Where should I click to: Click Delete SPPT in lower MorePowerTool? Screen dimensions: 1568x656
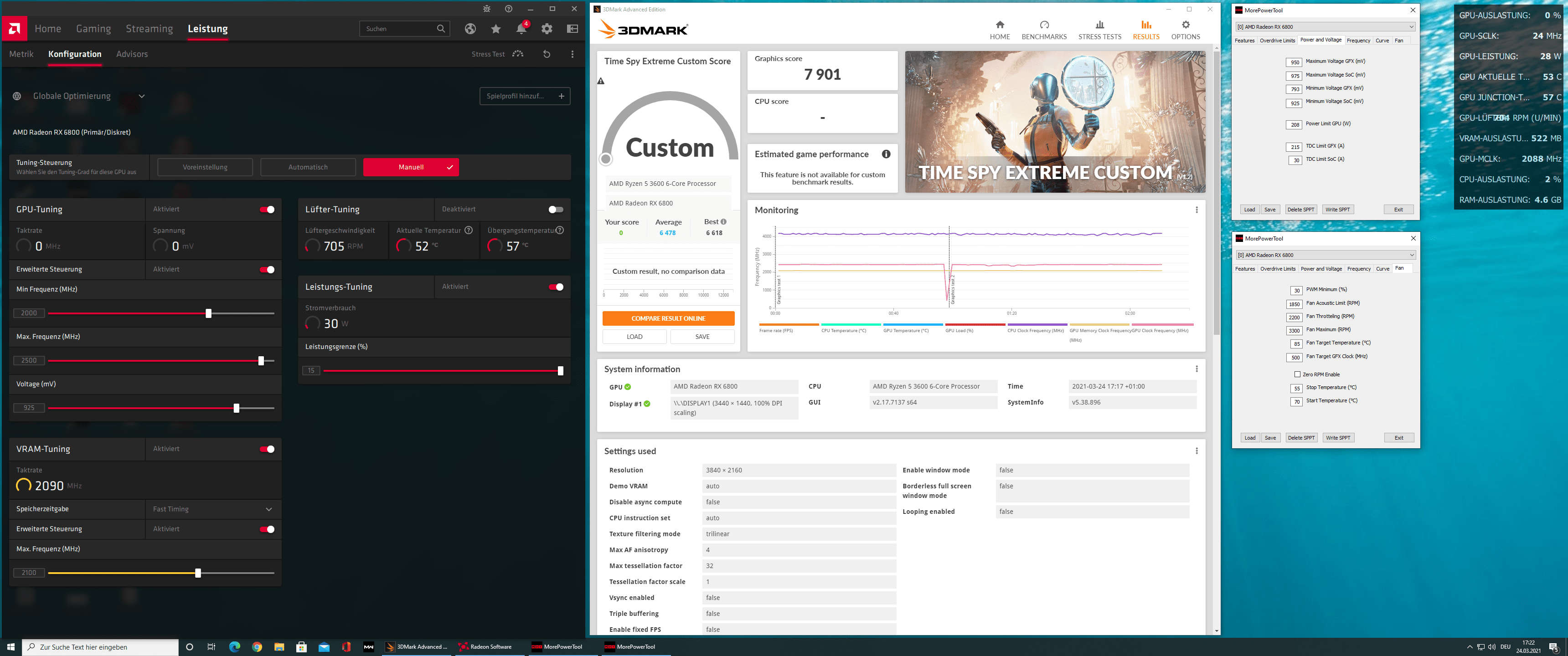[x=1301, y=437]
